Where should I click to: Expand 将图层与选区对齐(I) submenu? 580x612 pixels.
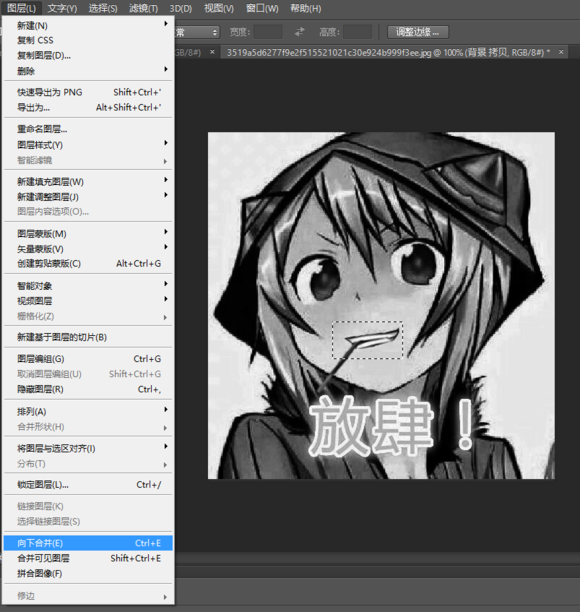point(88,448)
